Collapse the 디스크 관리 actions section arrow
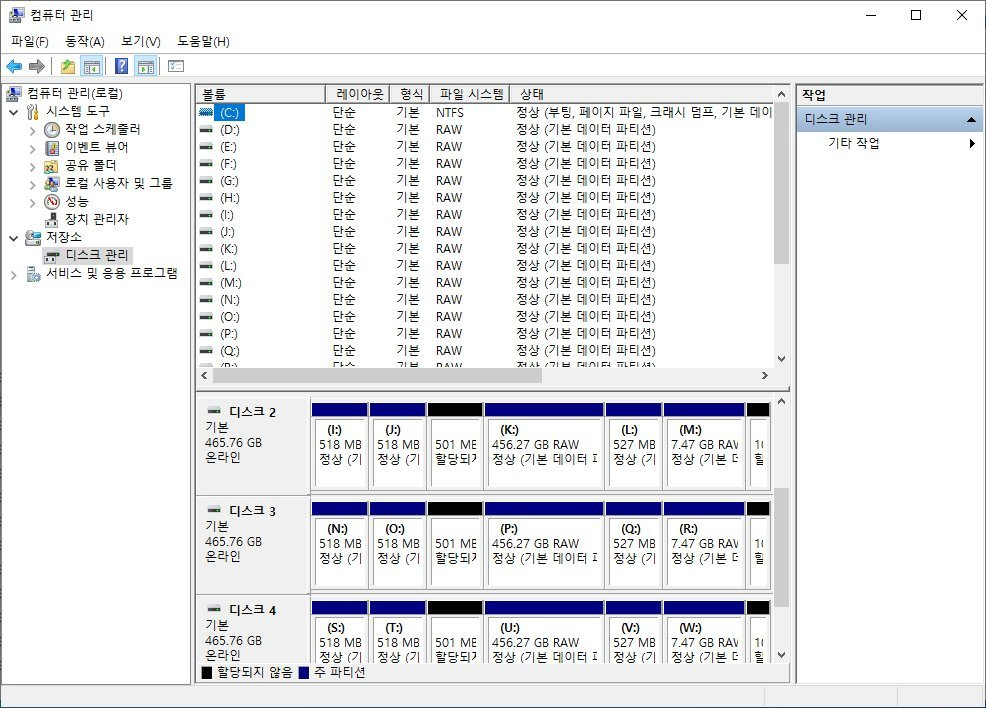Viewport: 986px width, 708px height. pos(971,119)
